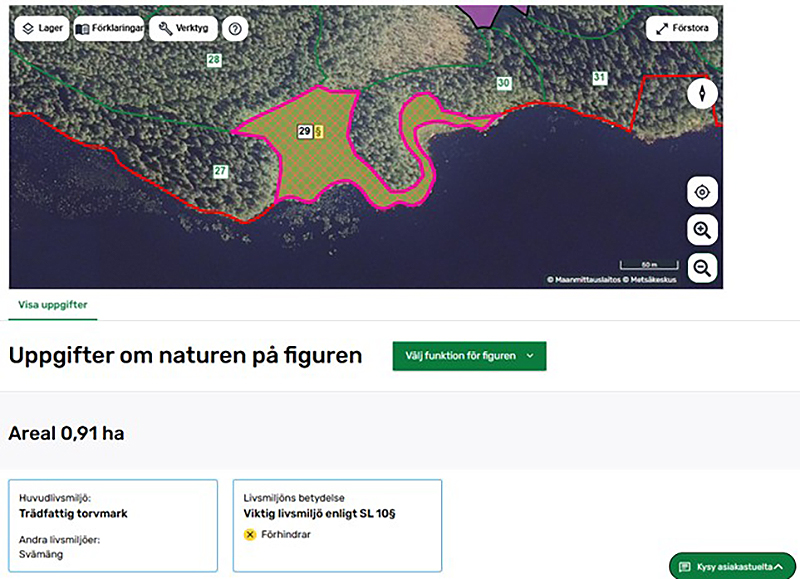
Task: Open the Välj funktion för figuren dropdown
Action: pos(469,355)
